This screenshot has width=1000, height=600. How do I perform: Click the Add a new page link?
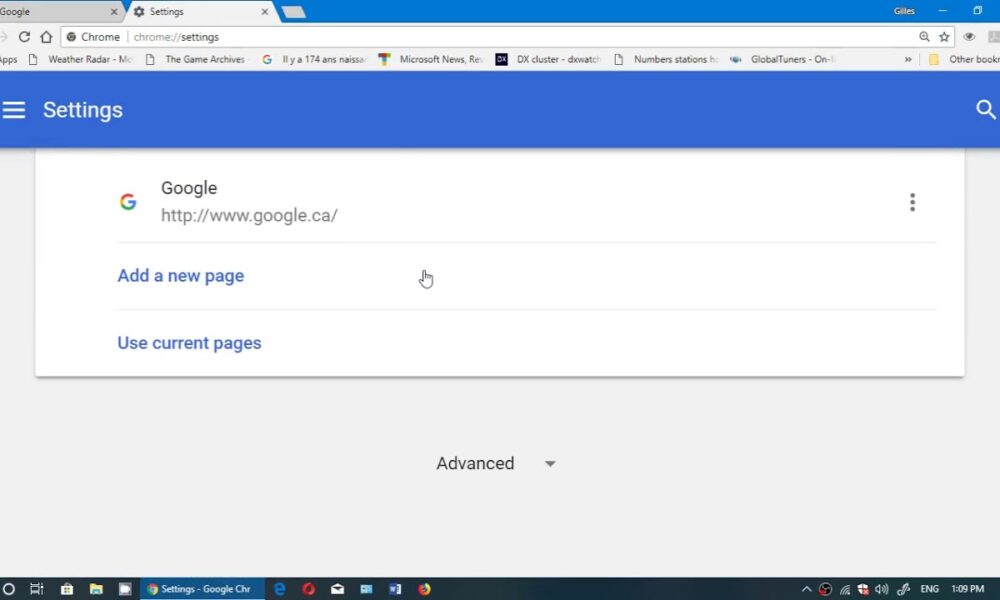(x=181, y=276)
